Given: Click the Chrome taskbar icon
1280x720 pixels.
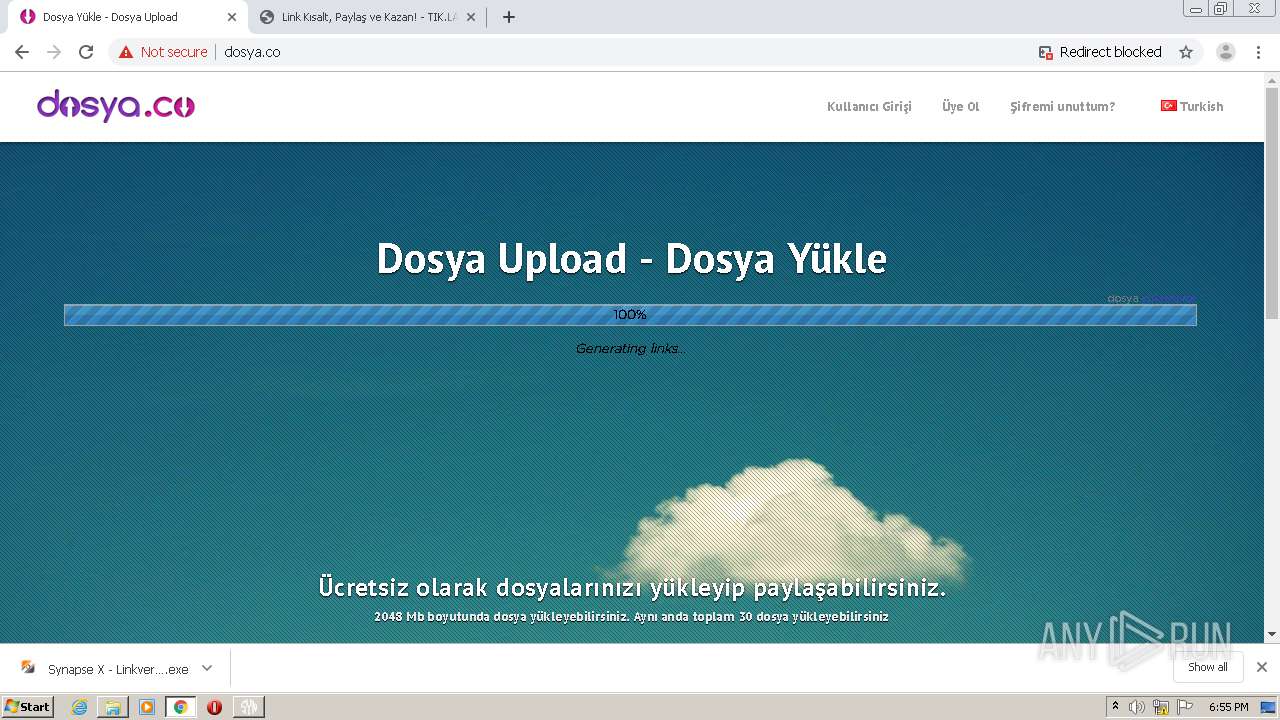Looking at the screenshot, I should 181,707.
